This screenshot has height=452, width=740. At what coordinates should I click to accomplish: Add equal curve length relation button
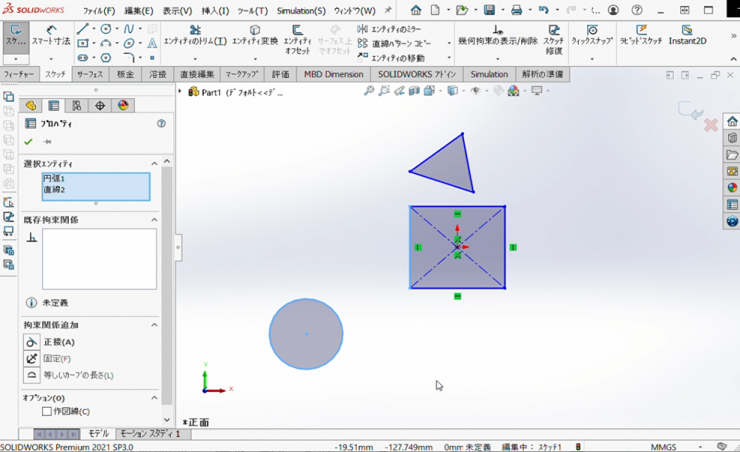(32, 376)
